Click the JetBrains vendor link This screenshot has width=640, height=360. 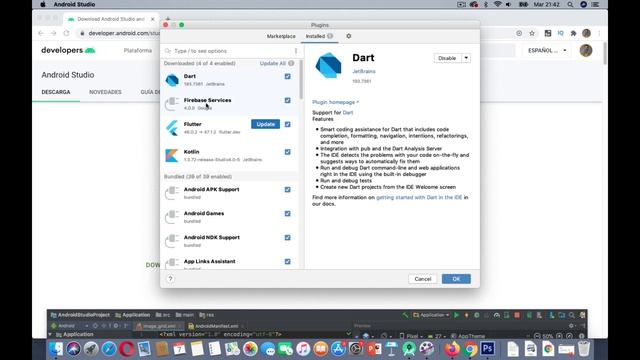point(364,71)
